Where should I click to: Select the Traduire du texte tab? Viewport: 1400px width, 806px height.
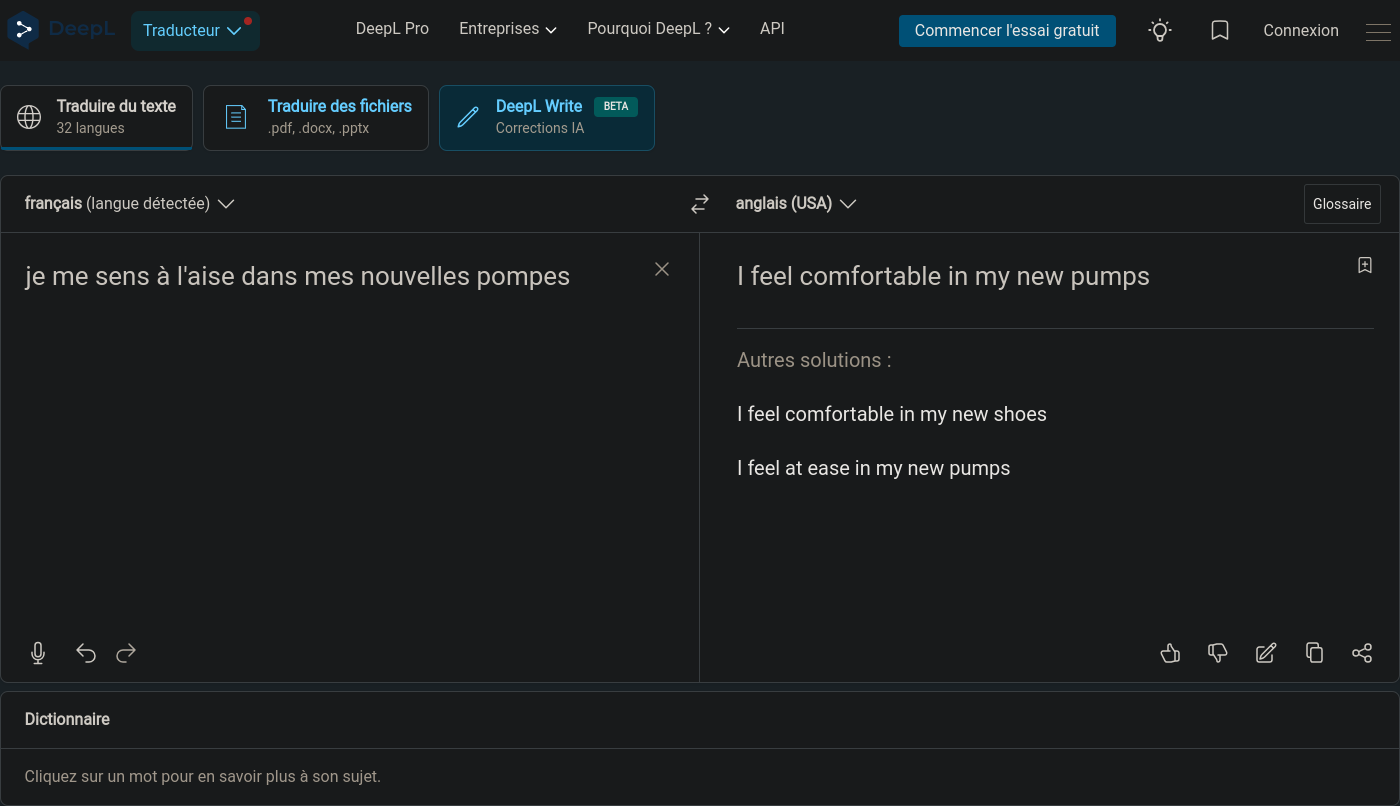[96, 117]
